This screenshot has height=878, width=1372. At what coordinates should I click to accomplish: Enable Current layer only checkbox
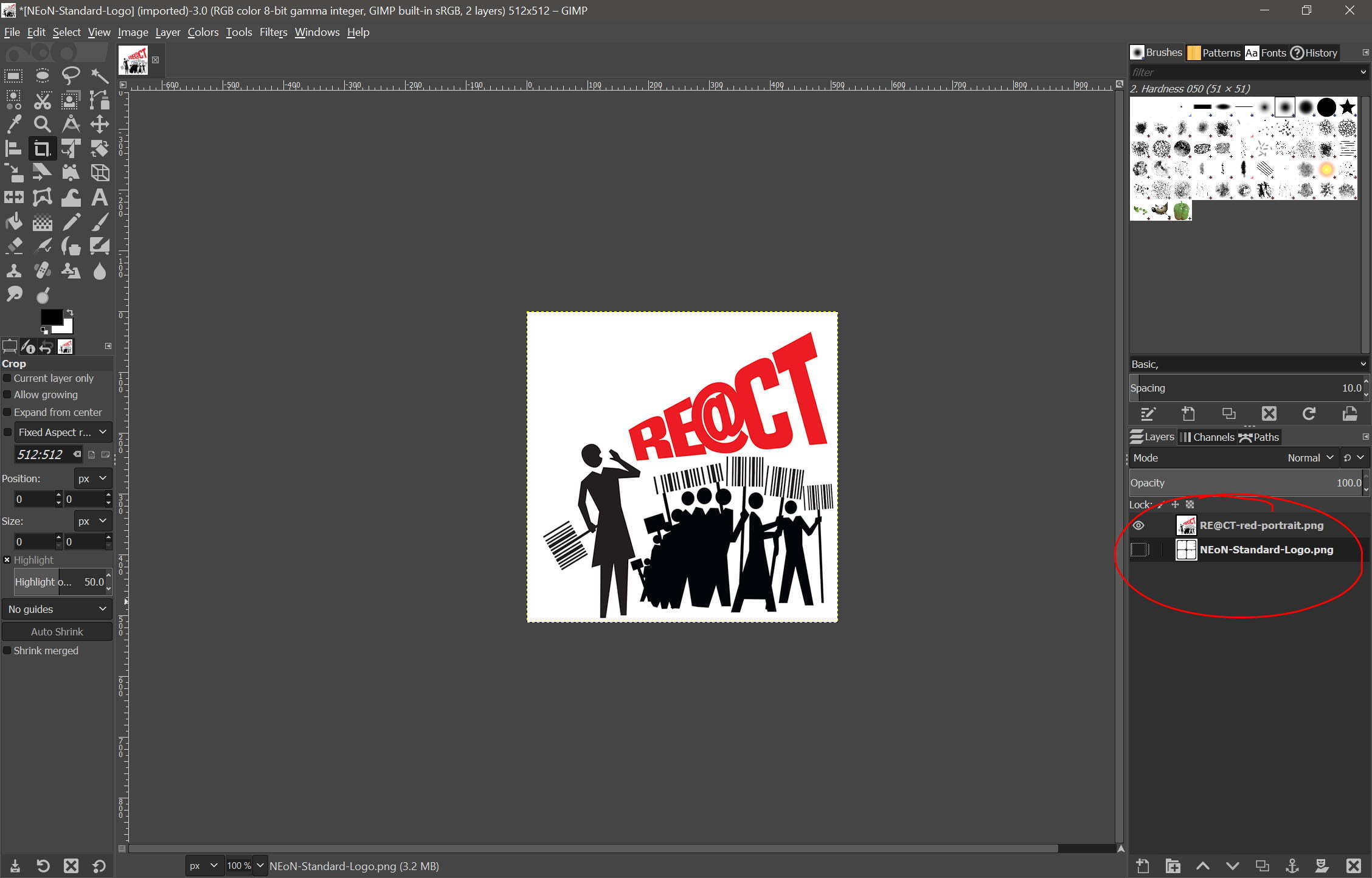7,378
